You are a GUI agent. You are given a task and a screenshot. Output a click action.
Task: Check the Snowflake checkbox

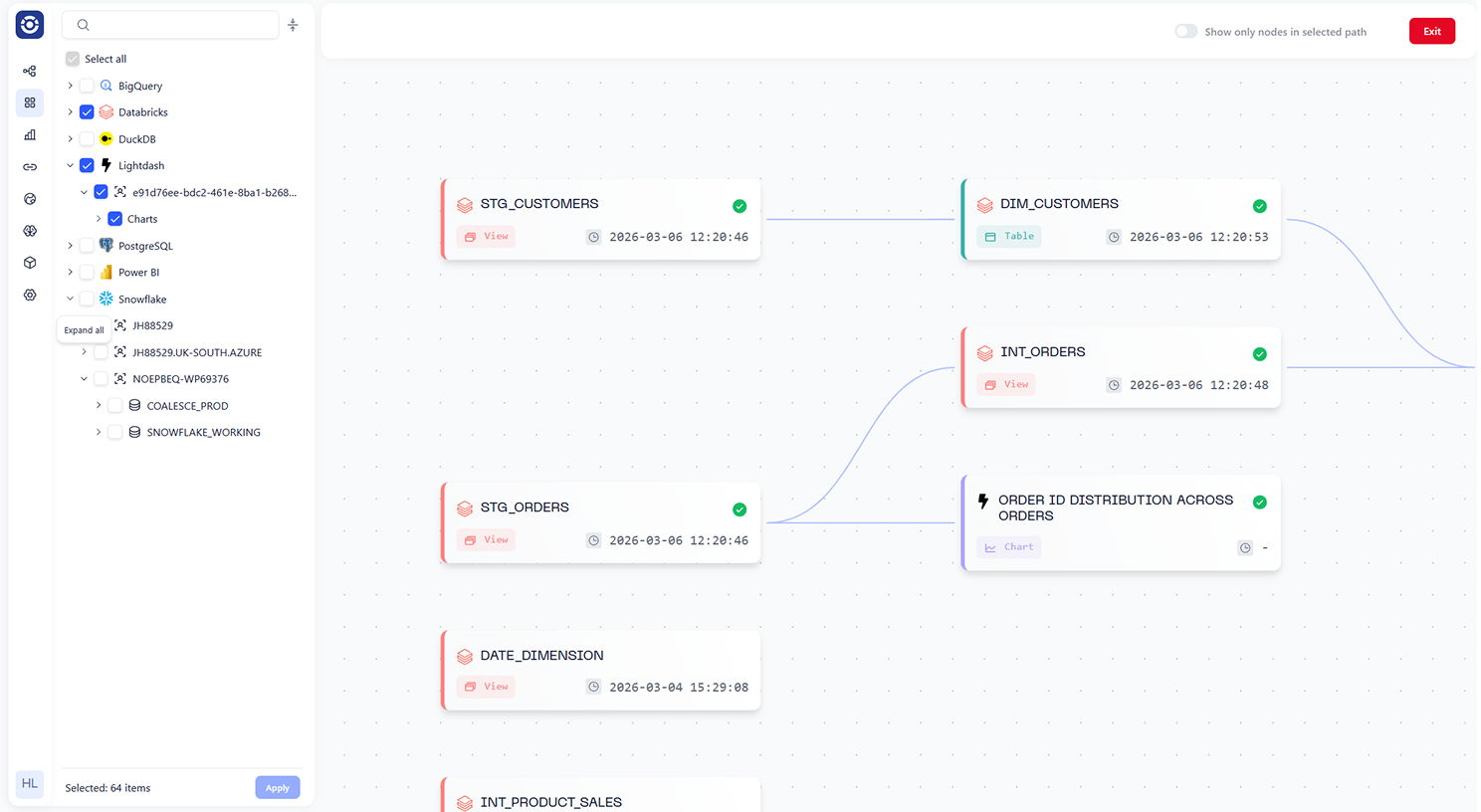86,299
